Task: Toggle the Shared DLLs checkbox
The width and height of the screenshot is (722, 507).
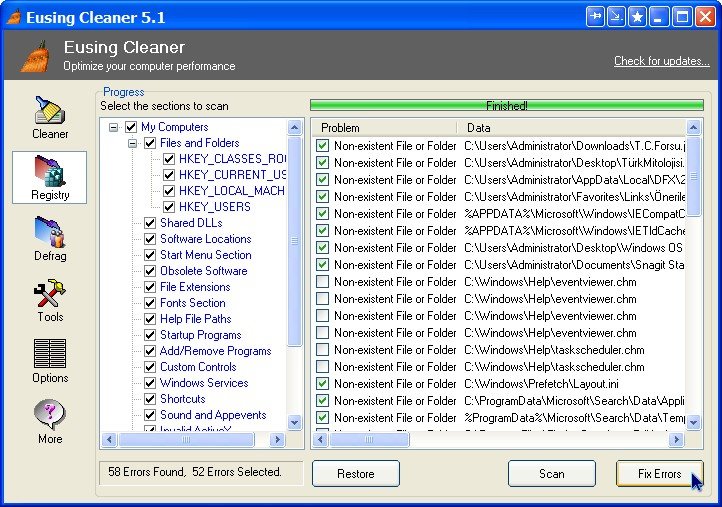Action: pyautogui.click(x=150, y=223)
